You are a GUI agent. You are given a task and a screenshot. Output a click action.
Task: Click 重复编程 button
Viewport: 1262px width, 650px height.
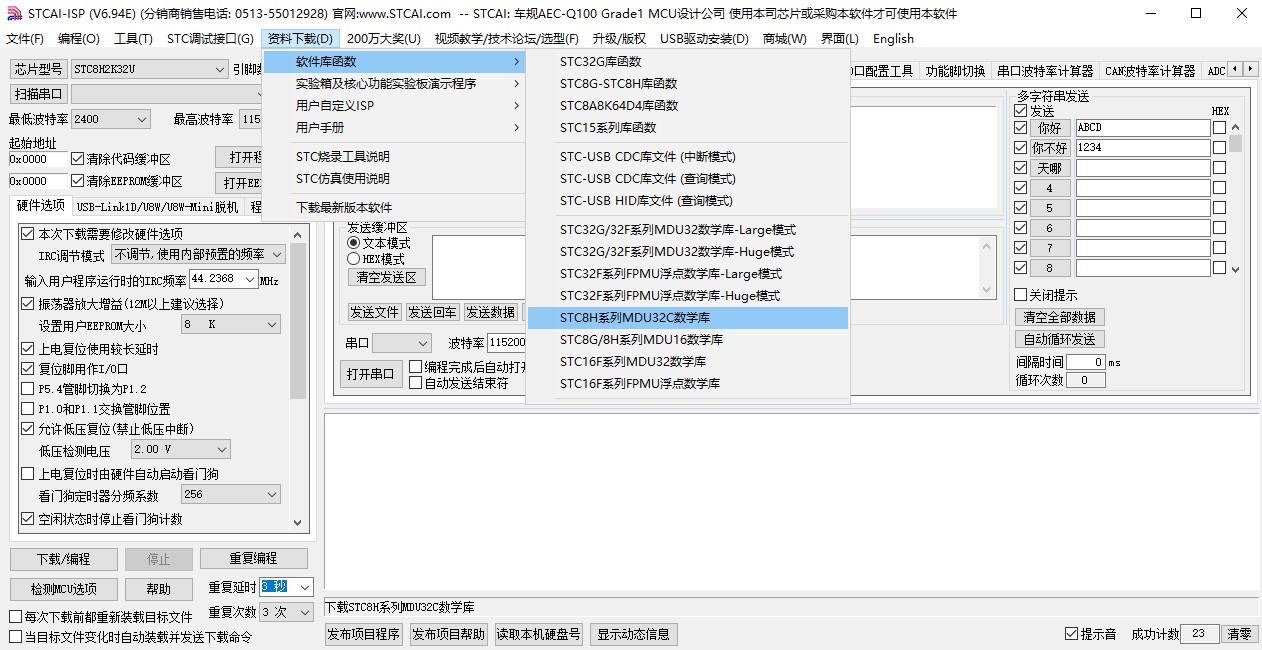coord(253,558)
